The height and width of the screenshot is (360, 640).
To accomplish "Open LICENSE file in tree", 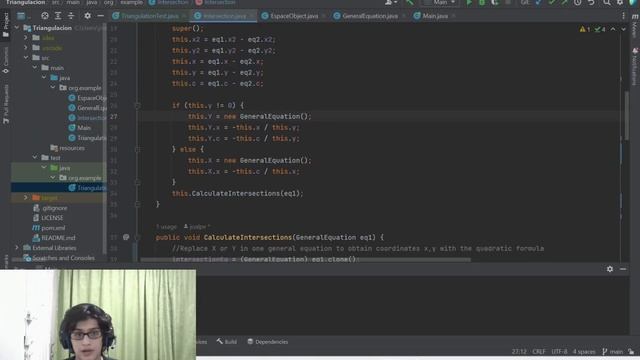I will pyautogui.click(x=48, y=218).
